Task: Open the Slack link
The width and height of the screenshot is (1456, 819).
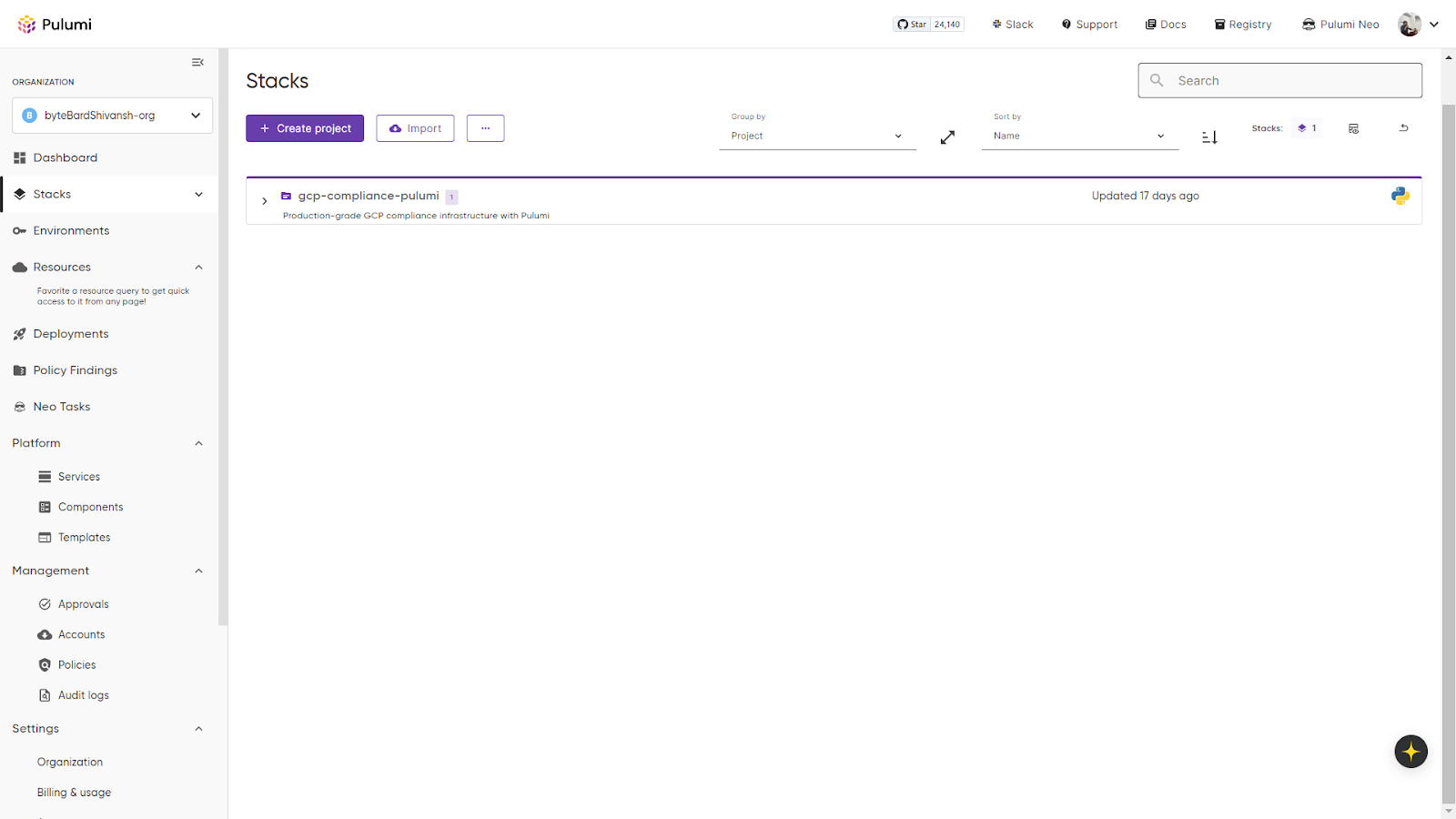Action: tap(1013, 25)
